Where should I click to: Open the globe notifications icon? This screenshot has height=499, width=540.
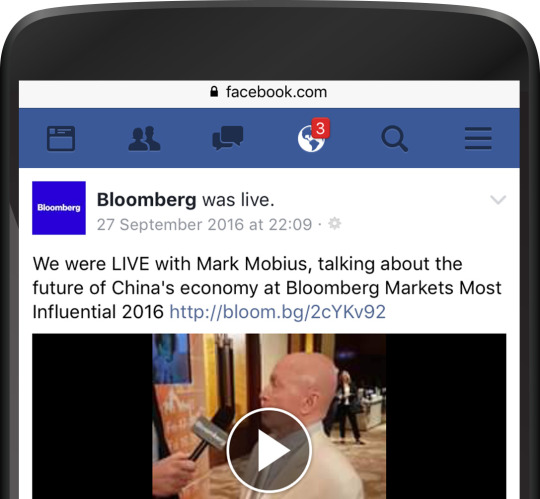click(311, 138)
